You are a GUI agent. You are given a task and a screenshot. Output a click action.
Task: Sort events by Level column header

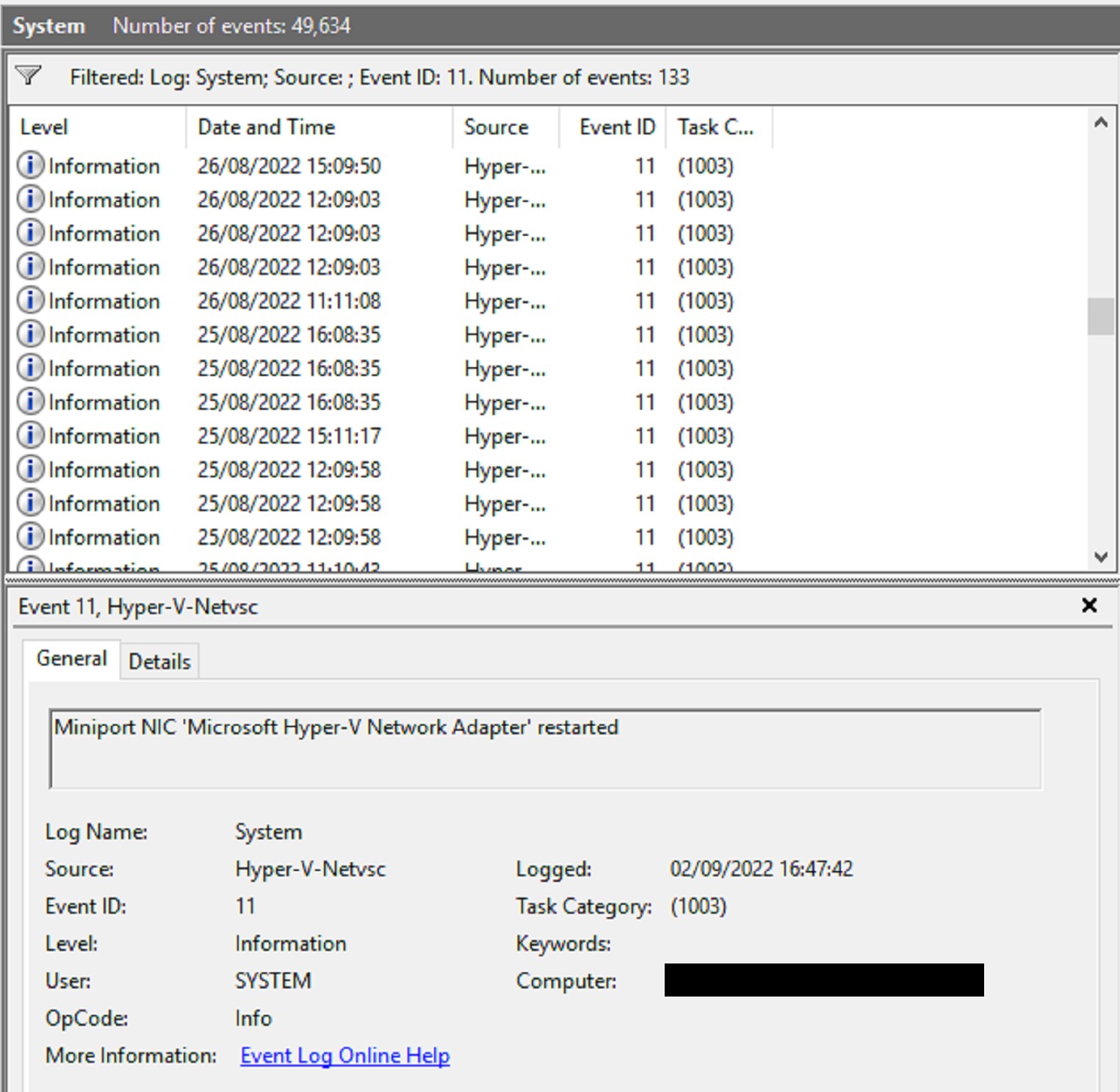[x=44, y=128]
